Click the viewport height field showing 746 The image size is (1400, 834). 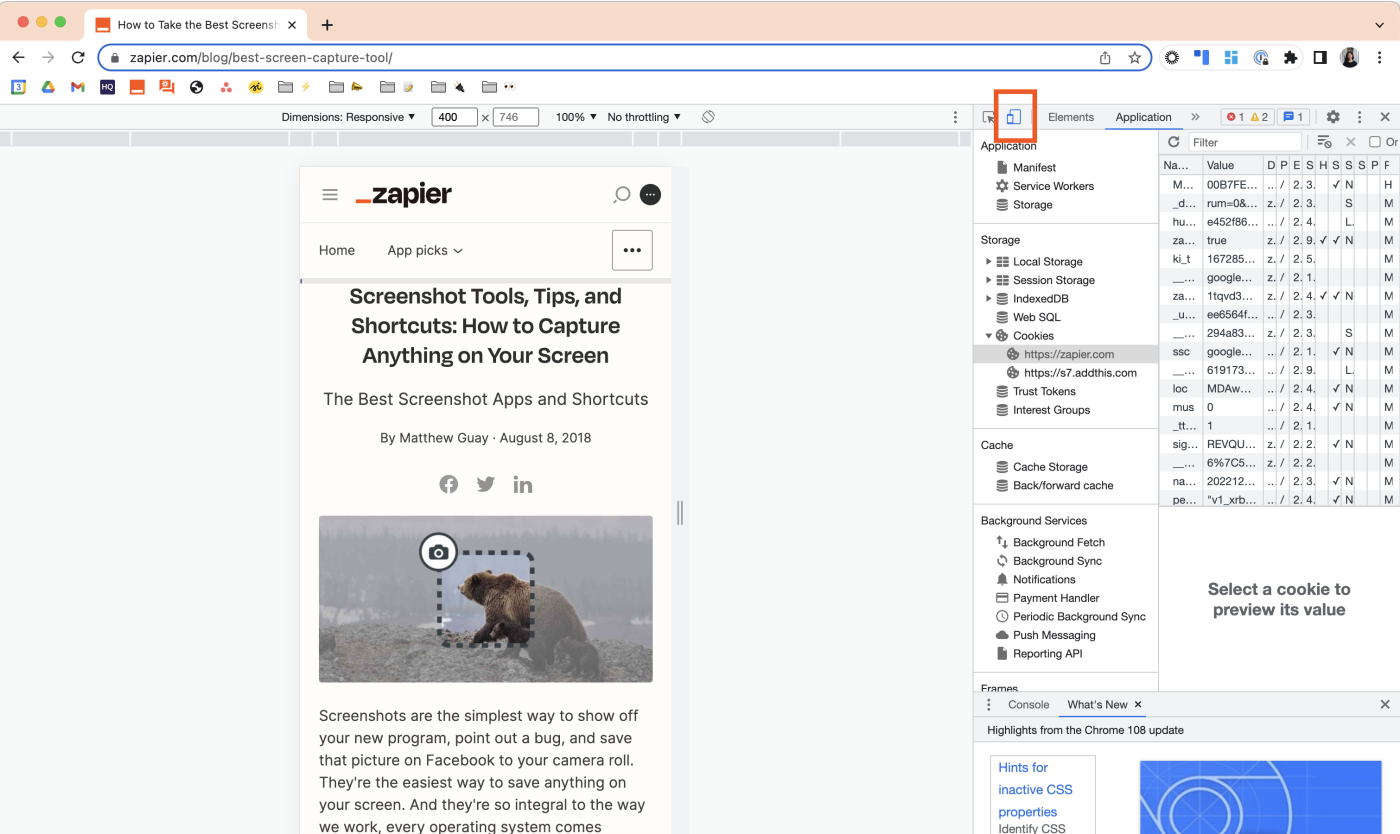coord(516,117)
